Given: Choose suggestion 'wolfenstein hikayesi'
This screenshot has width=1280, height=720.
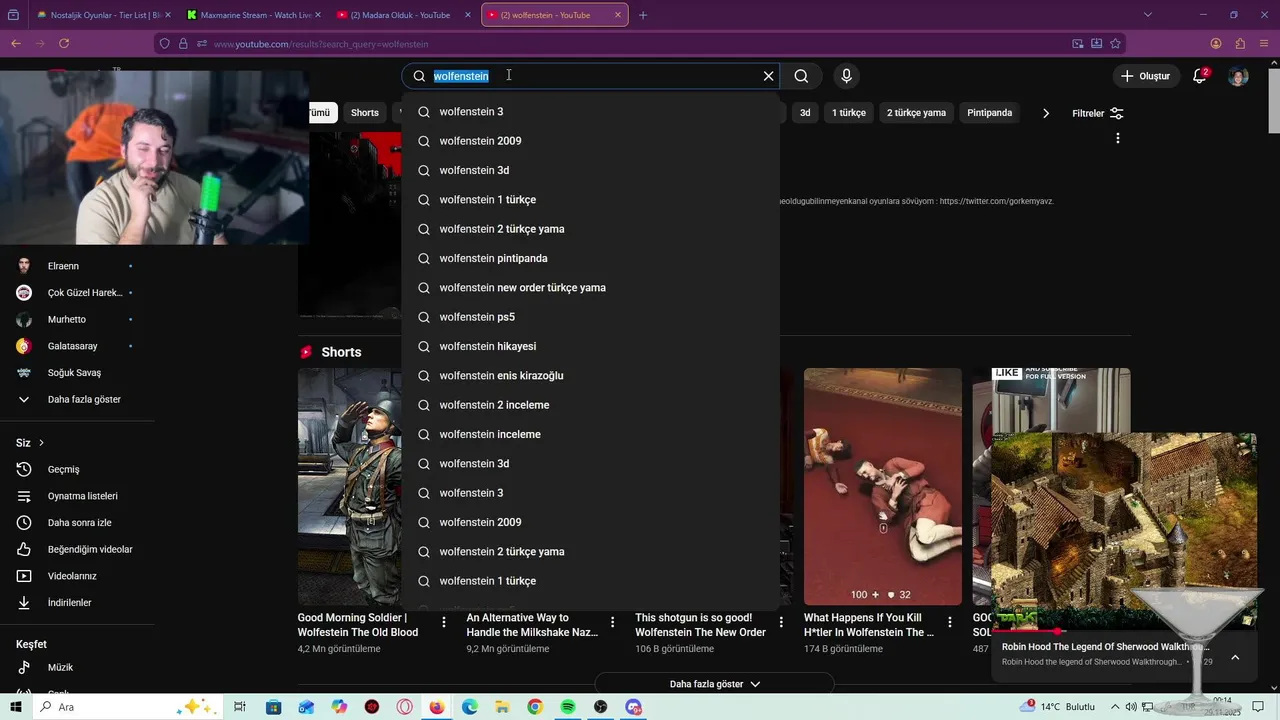Looking at the screenshot, I should [x=590, y=346].
